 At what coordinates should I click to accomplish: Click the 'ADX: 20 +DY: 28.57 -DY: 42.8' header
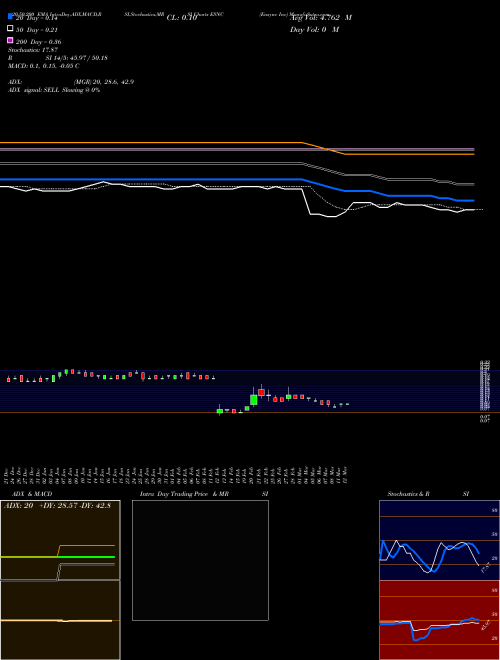57,506
